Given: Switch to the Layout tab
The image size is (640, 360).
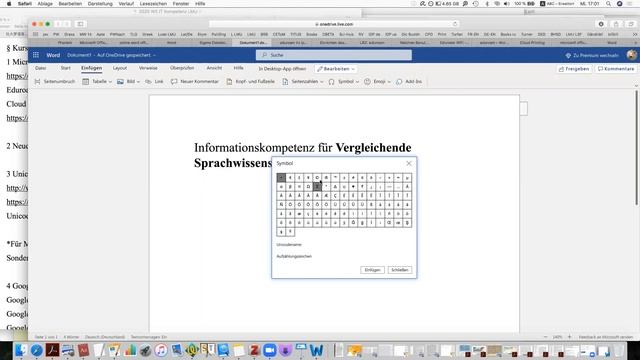Looking at the screenshot, I should point(120,68).
